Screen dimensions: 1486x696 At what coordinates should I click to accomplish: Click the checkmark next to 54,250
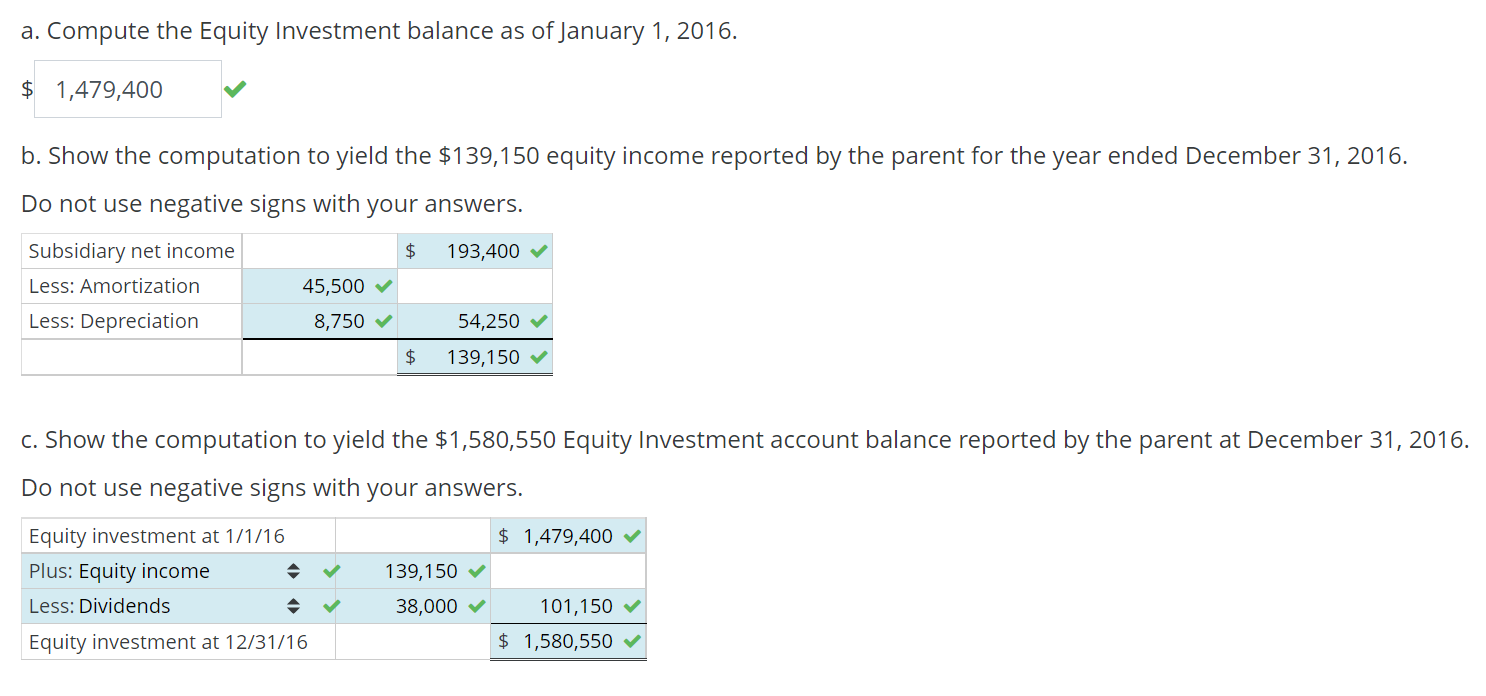(x=539, y=322)
